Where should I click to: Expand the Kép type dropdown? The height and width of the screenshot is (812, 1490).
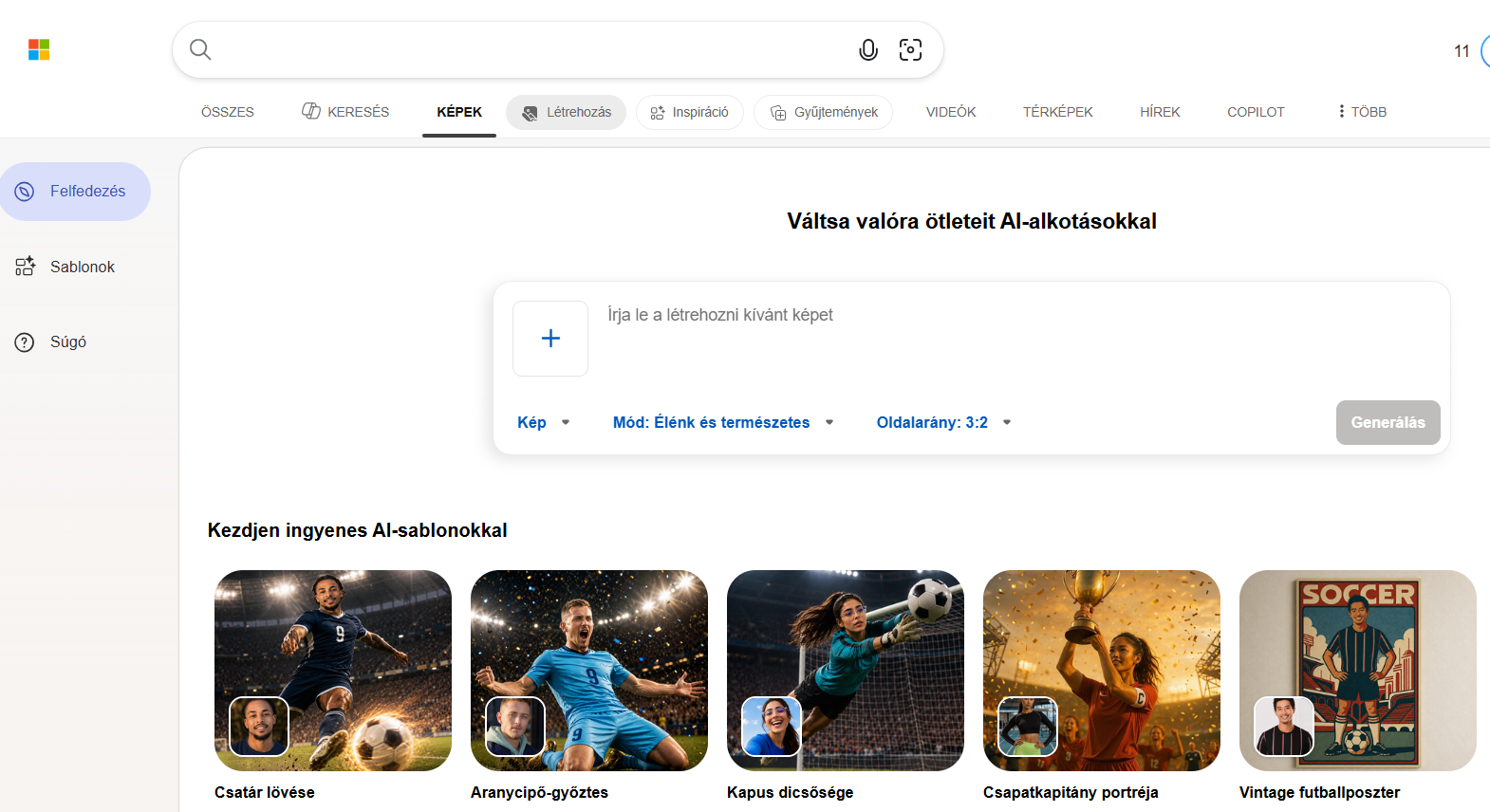544,422
